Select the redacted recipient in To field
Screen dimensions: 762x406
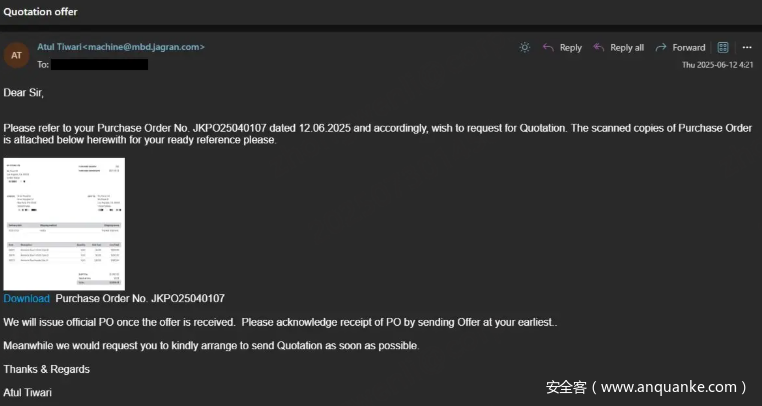pos(99,64)
